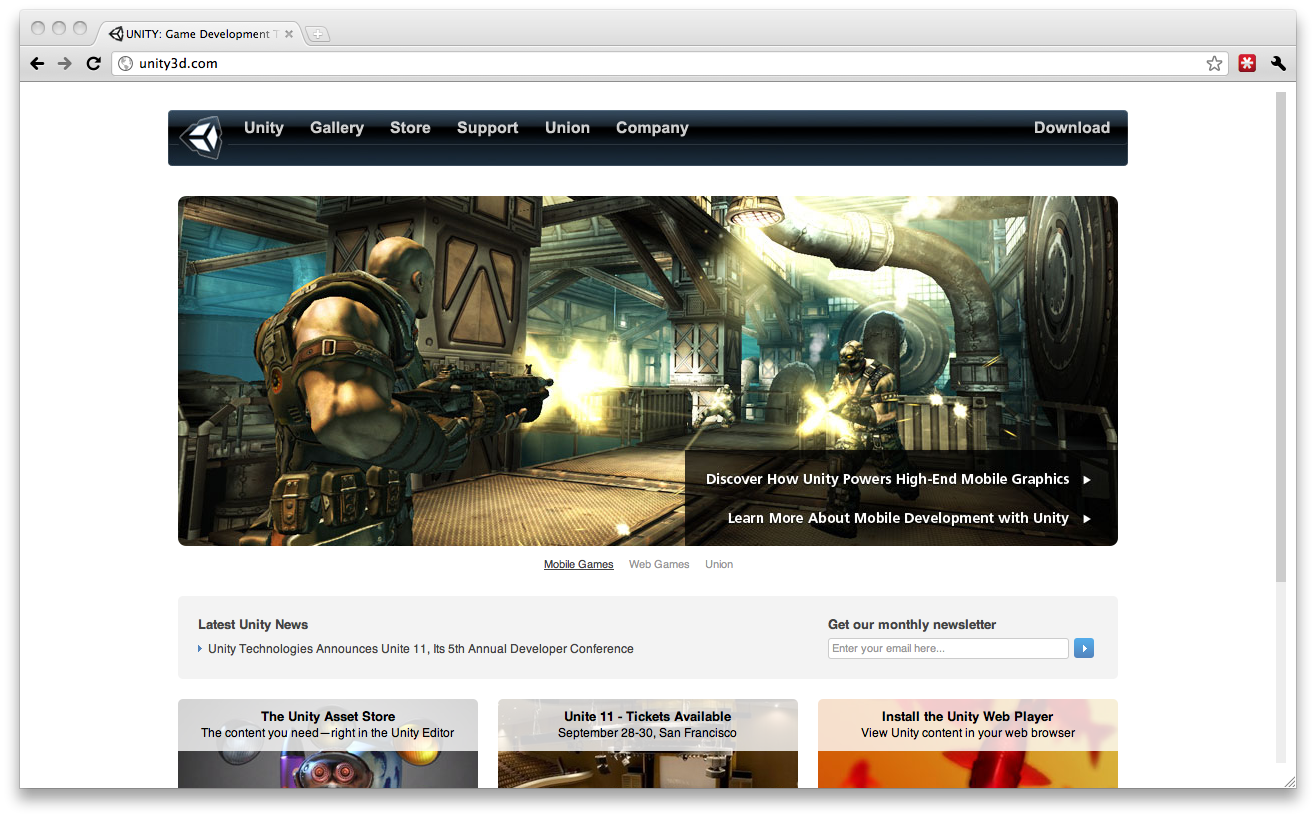
Task: Click the Get our monthly newsletter heading
Action: click(x=912, y=624)
